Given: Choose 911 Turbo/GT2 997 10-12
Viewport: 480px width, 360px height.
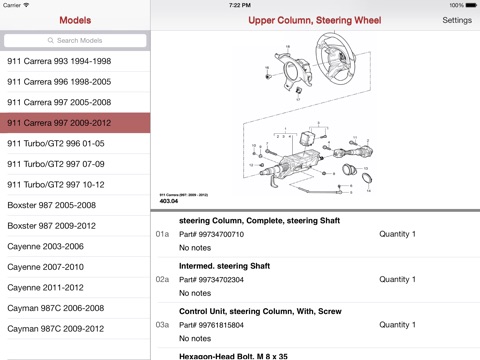Looking at the screenshot, I should [75, 185].
